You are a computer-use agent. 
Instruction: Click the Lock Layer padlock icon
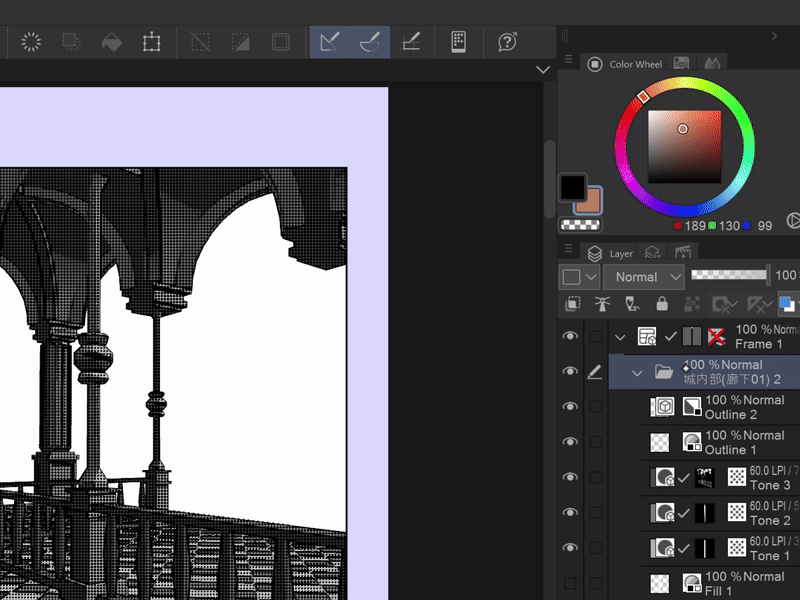(661, 304)
